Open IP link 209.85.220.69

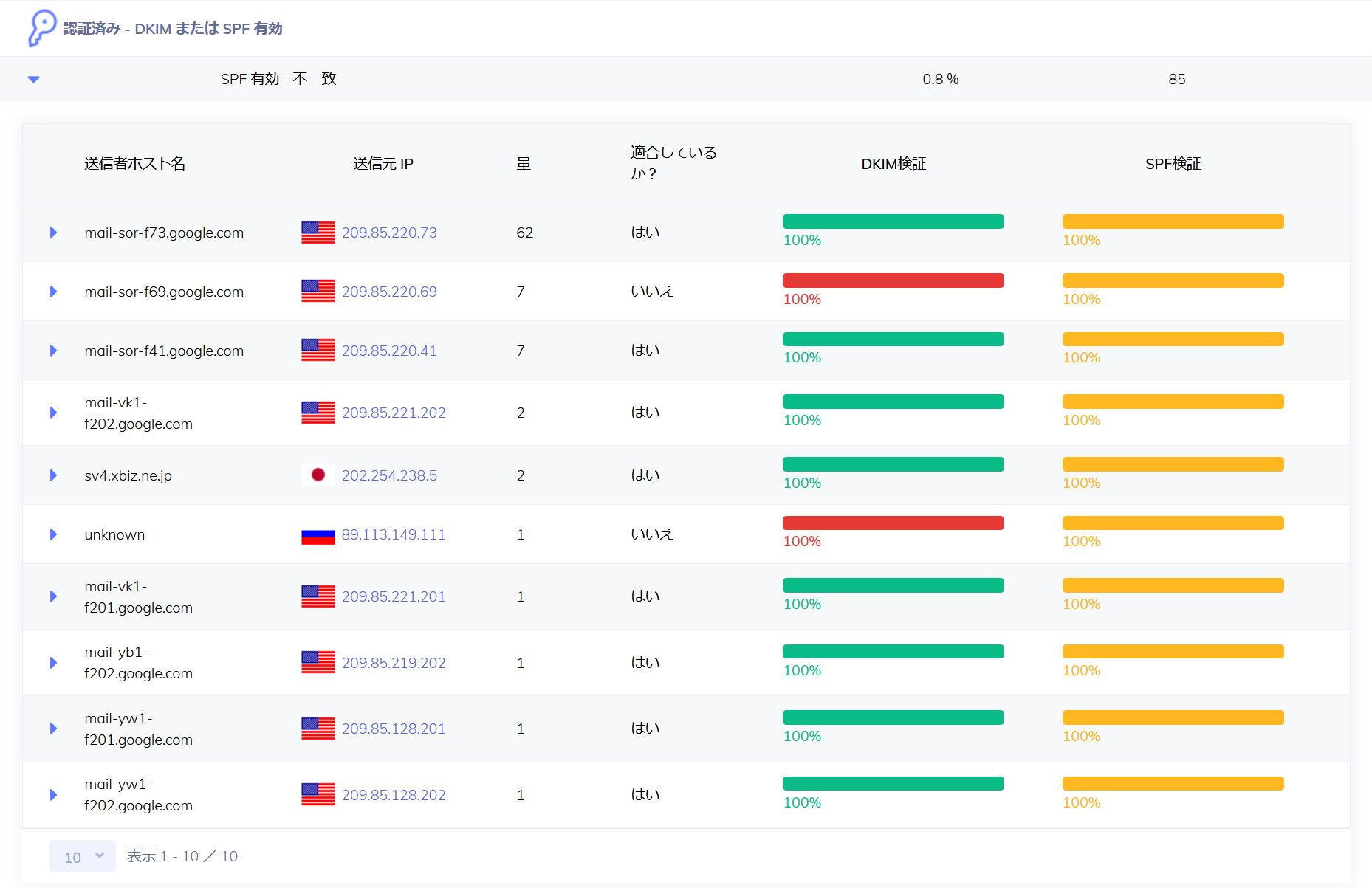point(389,292)
